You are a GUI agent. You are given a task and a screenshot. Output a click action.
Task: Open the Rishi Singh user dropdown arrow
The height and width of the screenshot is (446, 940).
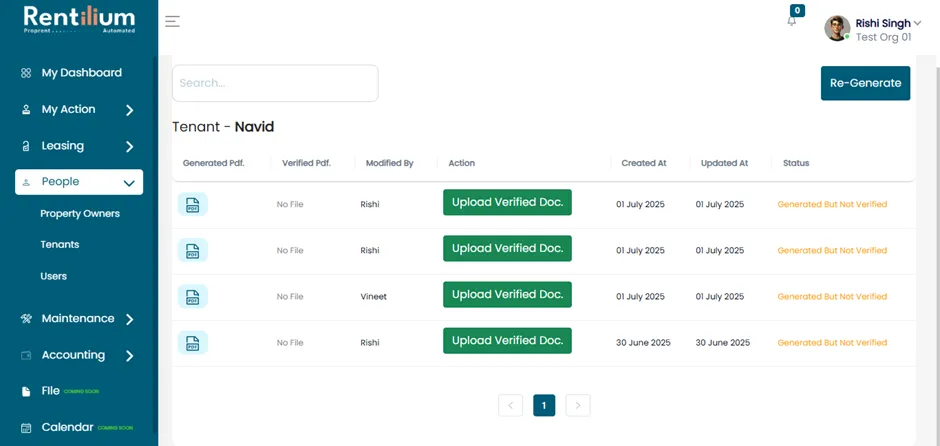coord(917,24)
